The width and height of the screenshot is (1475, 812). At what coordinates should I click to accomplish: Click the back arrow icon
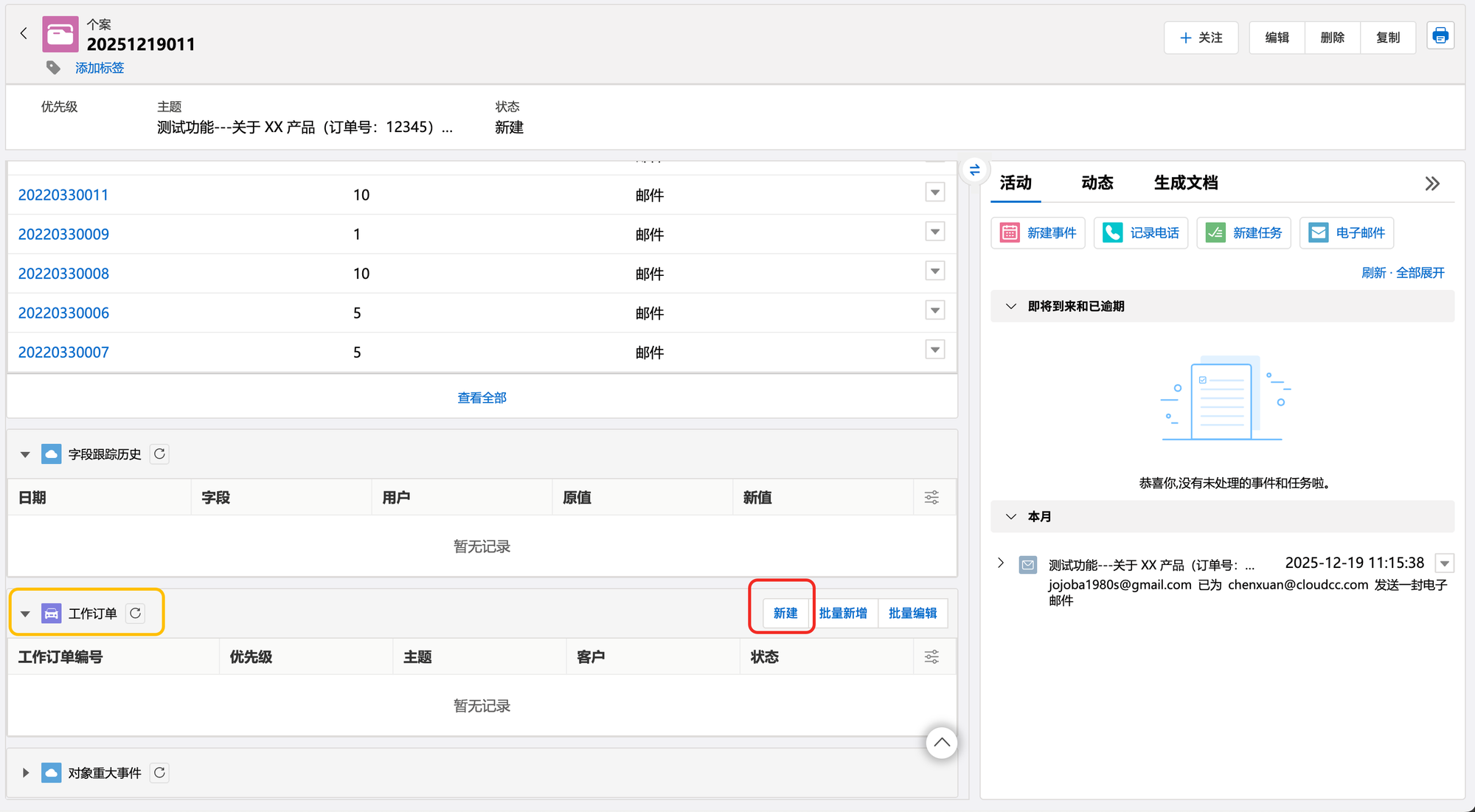coord(24,33)
